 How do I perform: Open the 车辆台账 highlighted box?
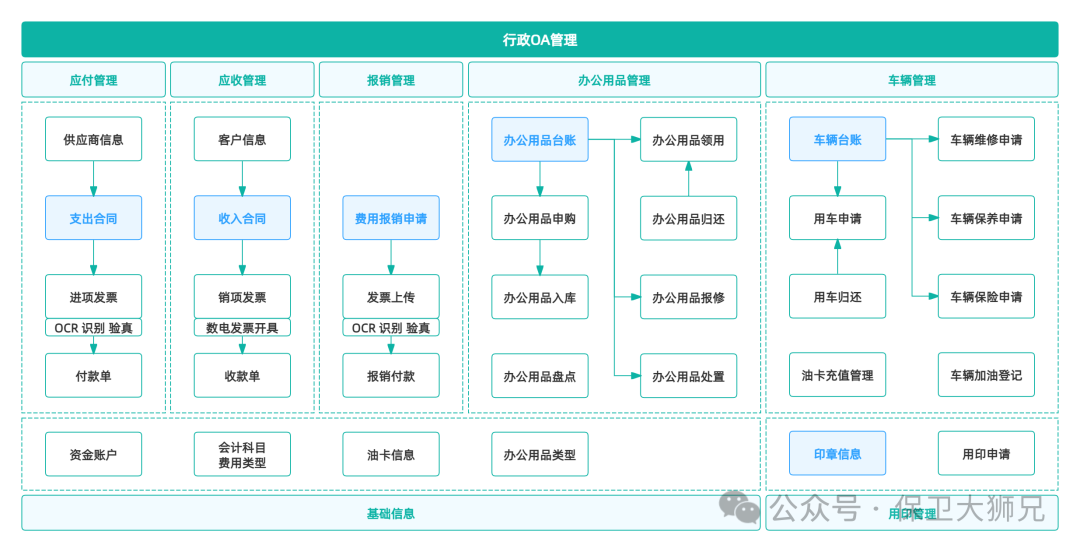(x=837, y=140)
